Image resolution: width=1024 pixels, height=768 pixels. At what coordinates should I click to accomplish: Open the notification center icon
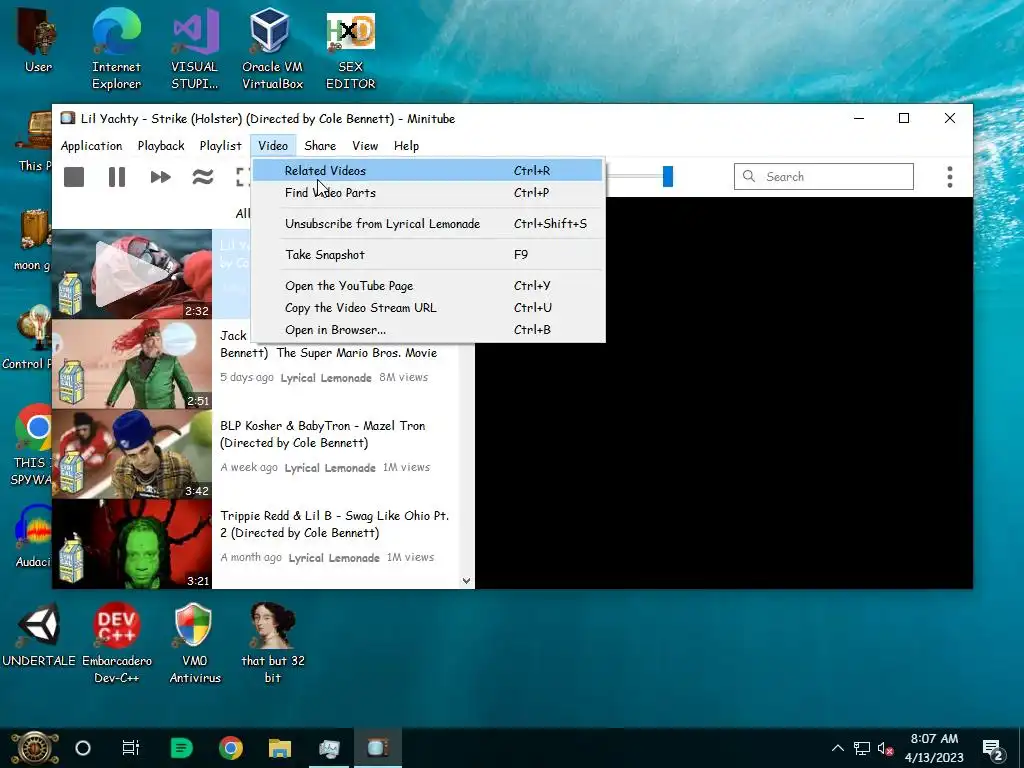click(x=993, y=749)
